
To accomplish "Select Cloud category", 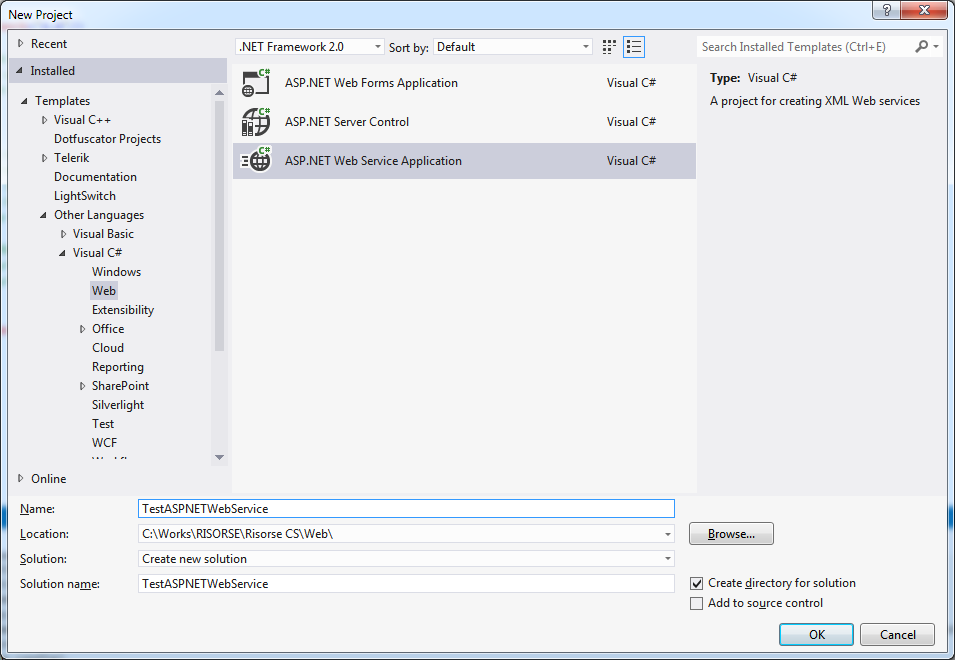I will coord(108,348).
